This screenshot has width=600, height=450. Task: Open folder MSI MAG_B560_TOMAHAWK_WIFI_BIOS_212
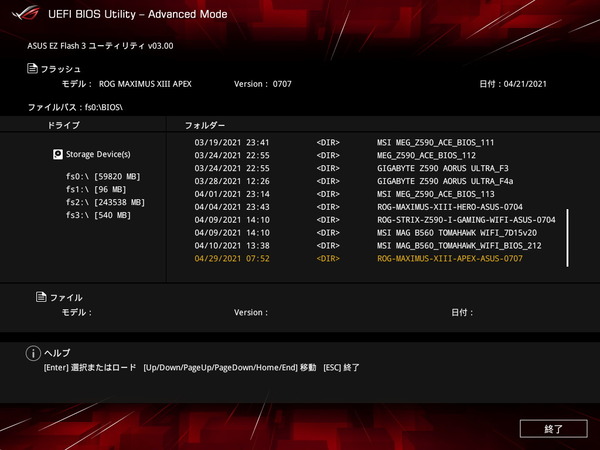coord(459,246)
